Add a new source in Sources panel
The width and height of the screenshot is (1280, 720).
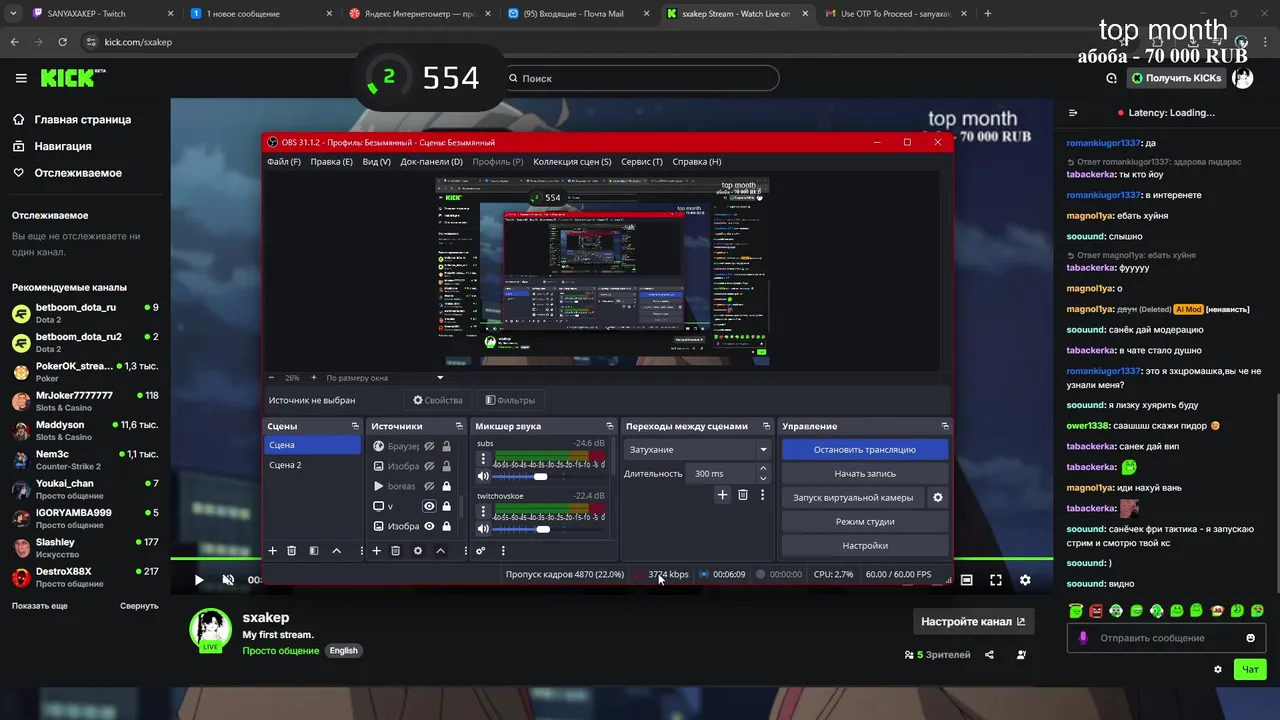point(377,551)
